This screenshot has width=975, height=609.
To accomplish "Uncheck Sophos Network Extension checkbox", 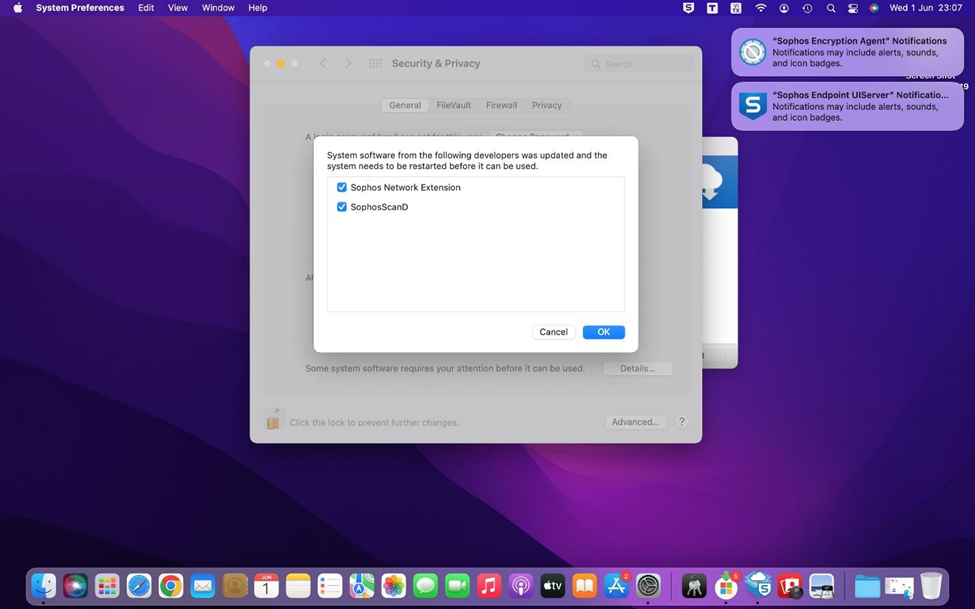I will click(341, 187).
